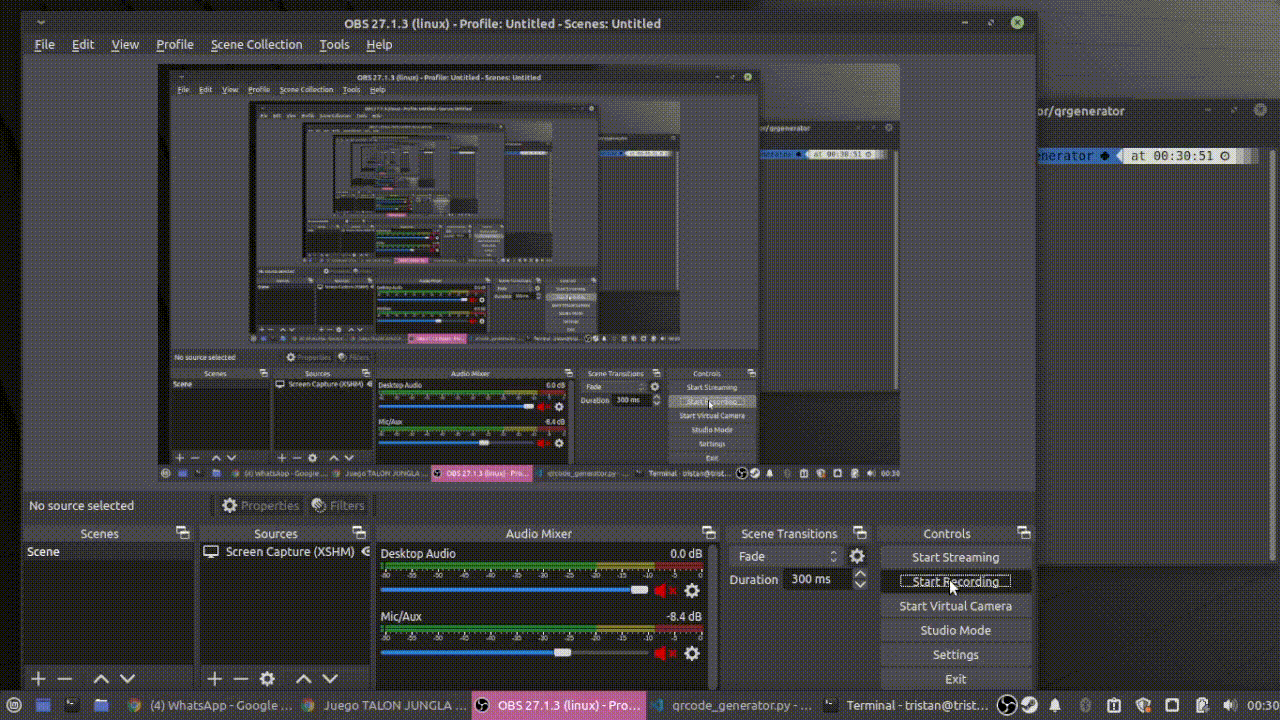
Task: Open the View menu
Action: pos(125,44)
